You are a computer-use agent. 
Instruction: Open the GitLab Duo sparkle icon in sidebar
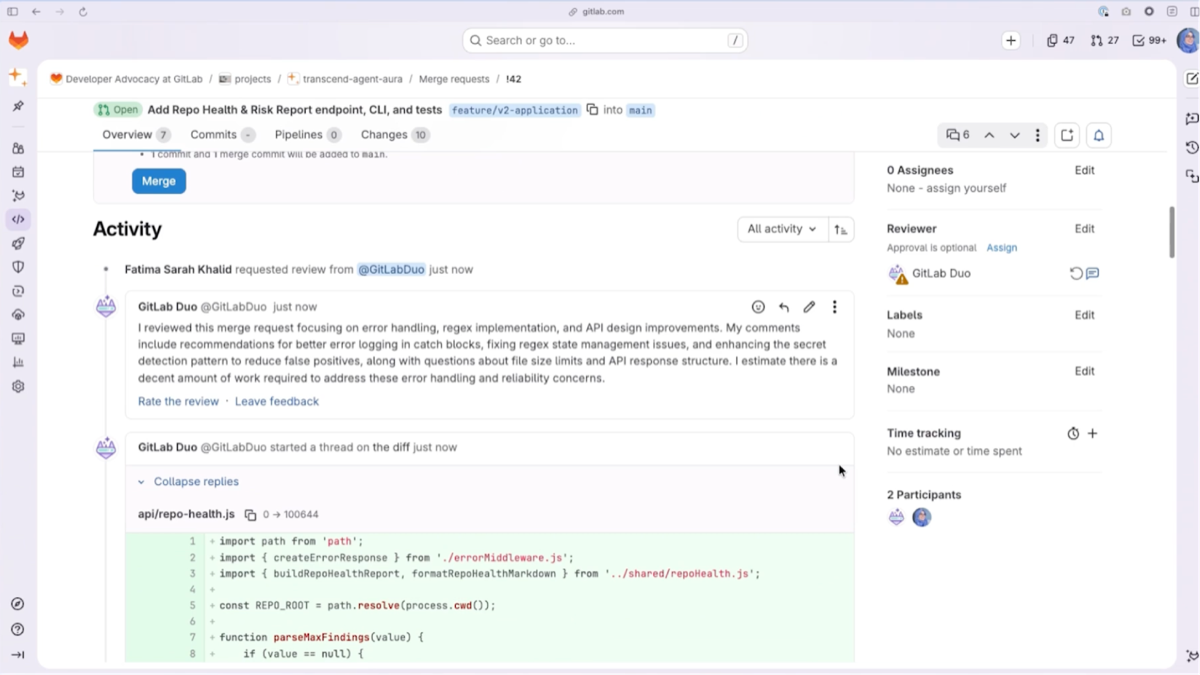[17, 76]
